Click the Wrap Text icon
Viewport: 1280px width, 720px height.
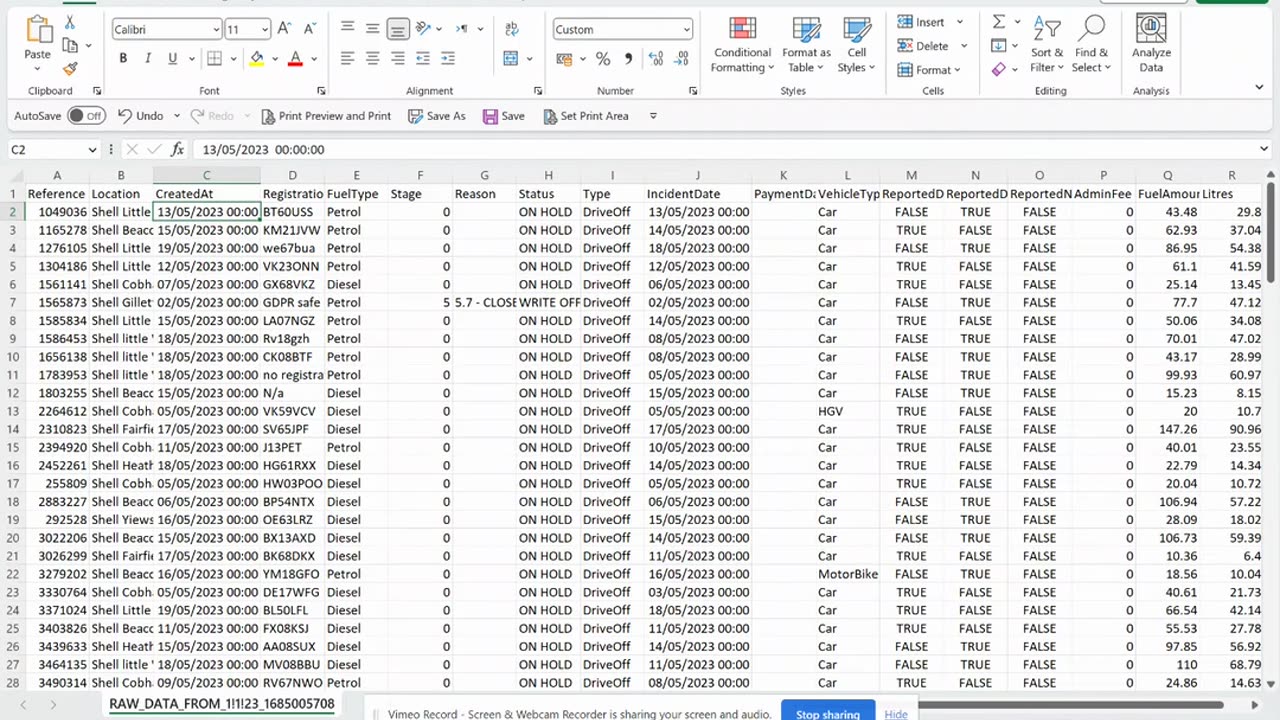click(x=512, y=28)
